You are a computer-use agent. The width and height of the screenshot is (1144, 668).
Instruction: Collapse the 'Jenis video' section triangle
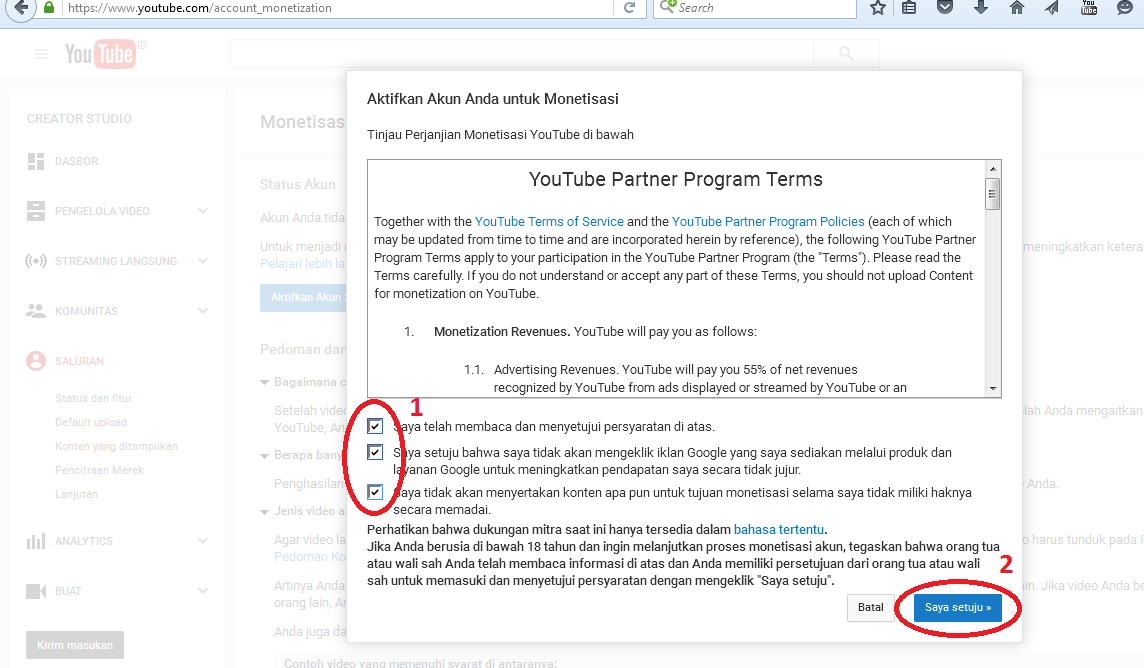(265, 512)
